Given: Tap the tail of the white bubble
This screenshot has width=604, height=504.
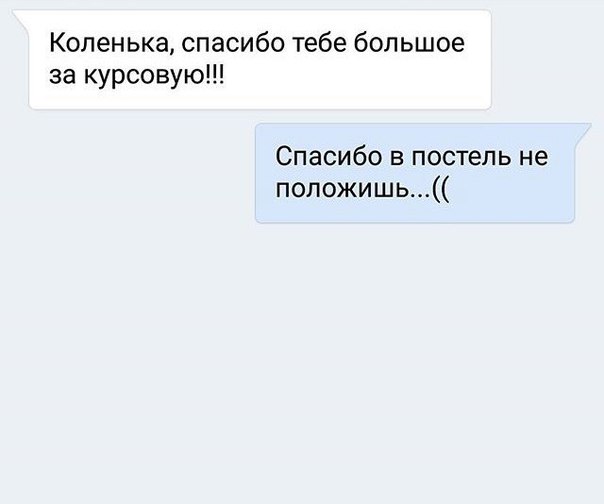Looking at the screenshot, I should pyautogui.click(x=21, y=19).
